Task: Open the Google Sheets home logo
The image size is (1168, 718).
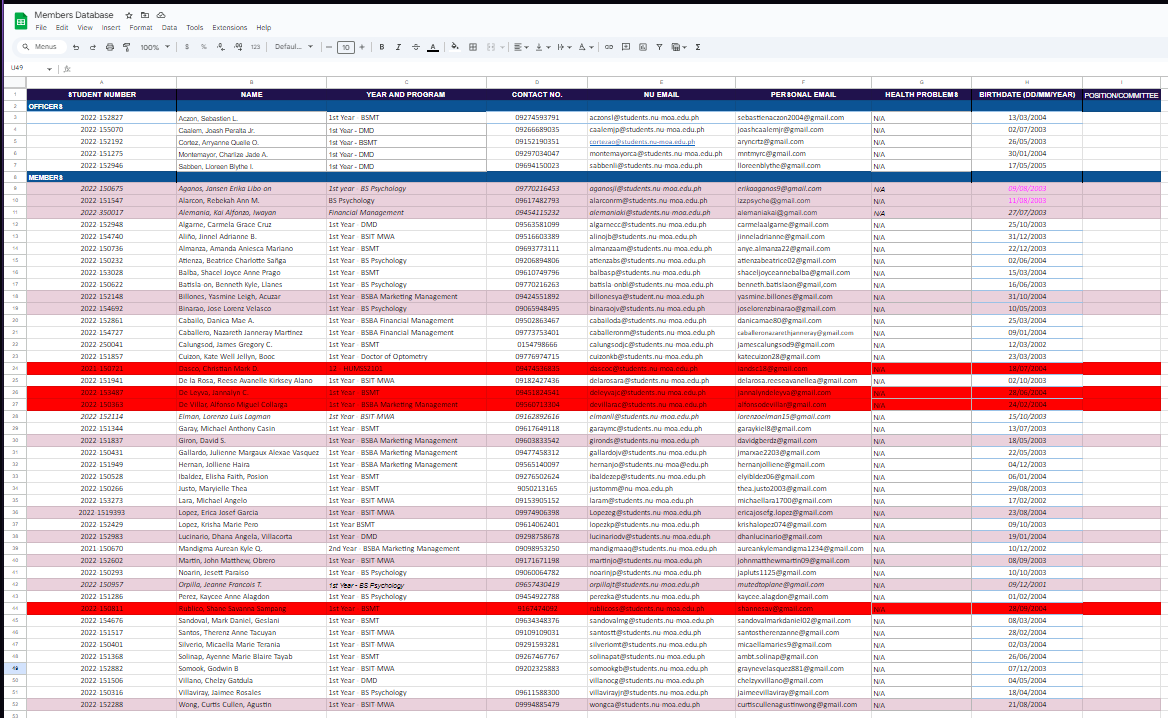Action: [x=20, y=21]
